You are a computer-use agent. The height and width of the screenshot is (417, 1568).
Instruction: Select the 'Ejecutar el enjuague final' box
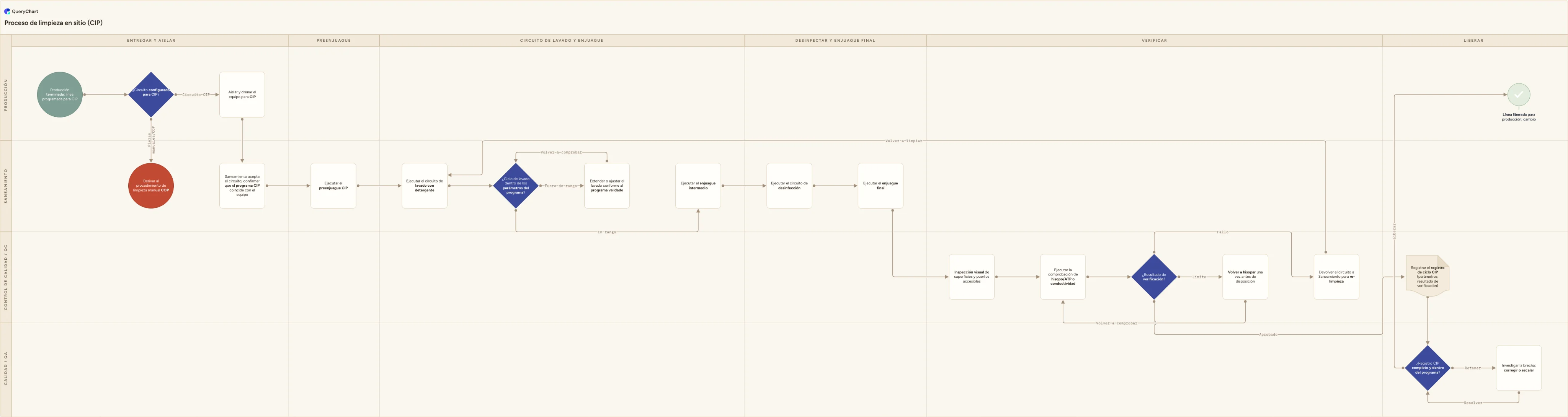coord(881,186)
